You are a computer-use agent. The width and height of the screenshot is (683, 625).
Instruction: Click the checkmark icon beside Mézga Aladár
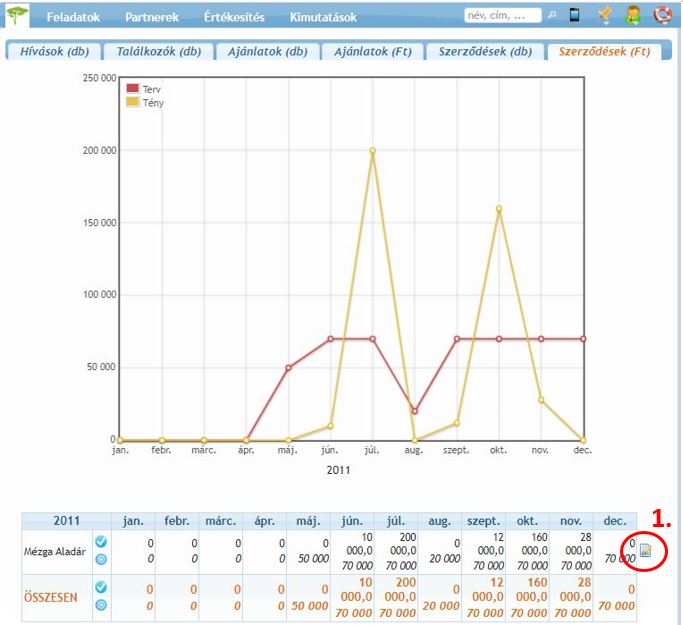point(101,541)
